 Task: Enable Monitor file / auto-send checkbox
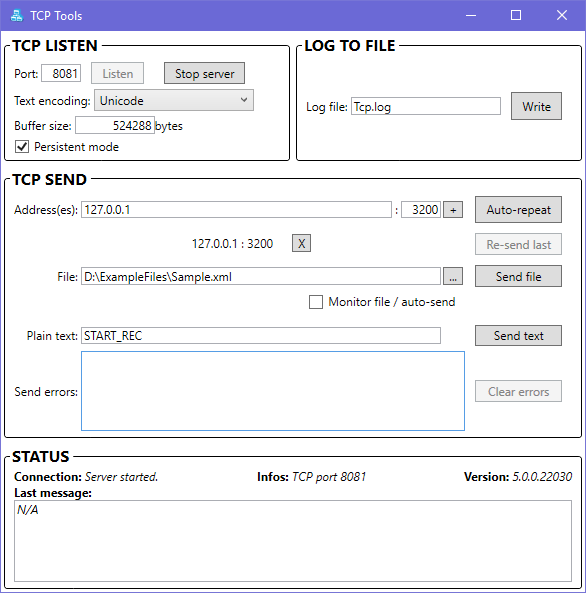point(316,302)
